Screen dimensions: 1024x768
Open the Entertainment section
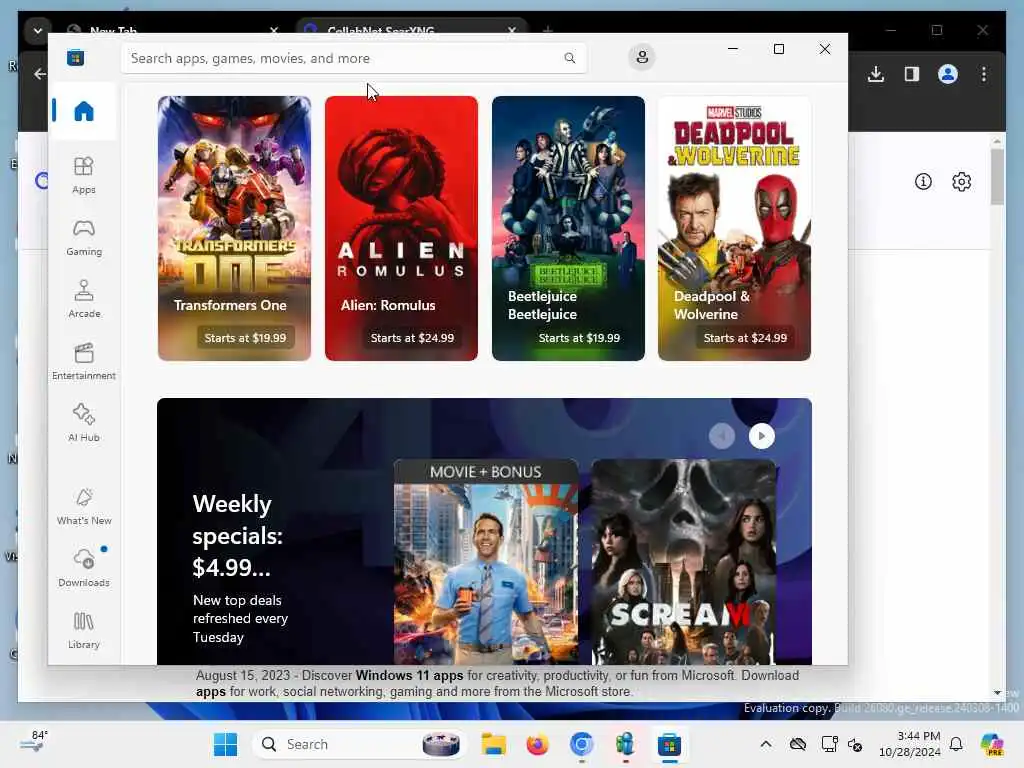tap(84, 361)
